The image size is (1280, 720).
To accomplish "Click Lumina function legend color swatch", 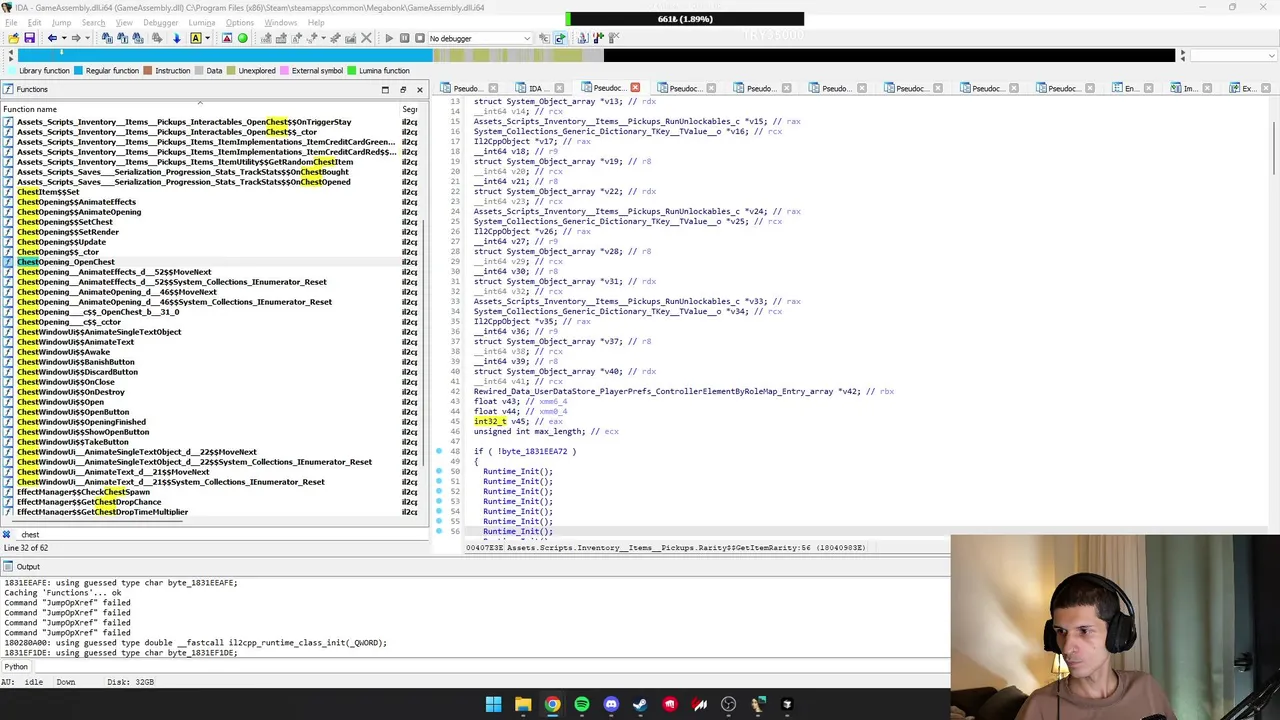I will coord(352,71).
